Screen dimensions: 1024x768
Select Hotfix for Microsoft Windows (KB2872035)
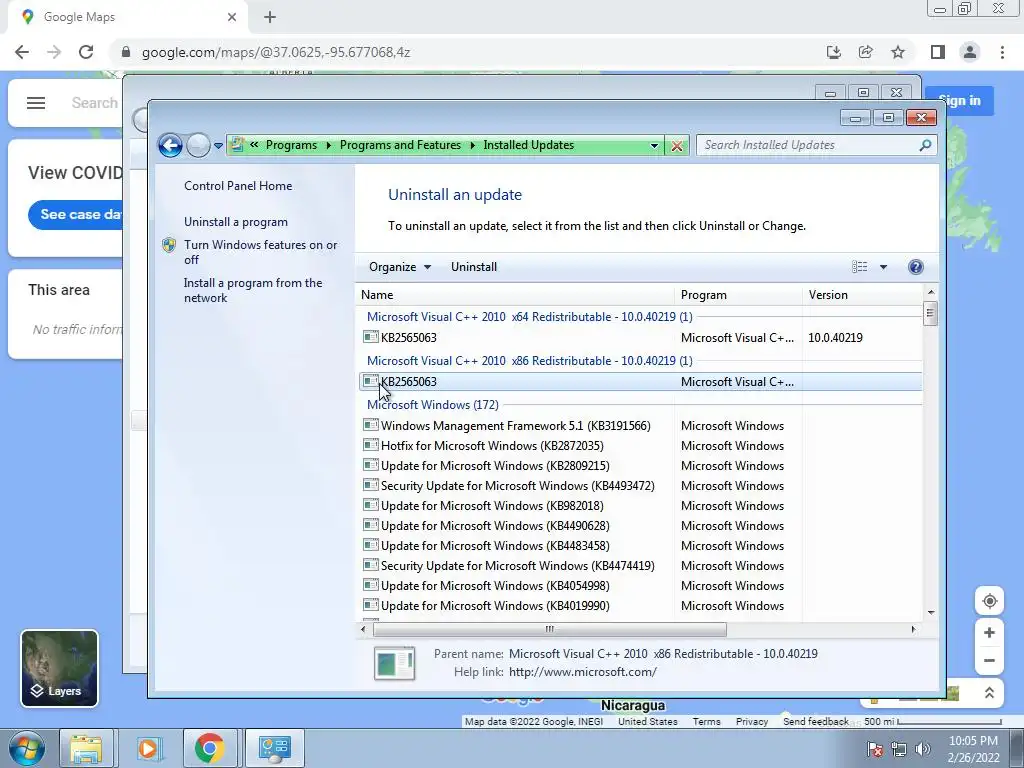click(x=640, y=446)
